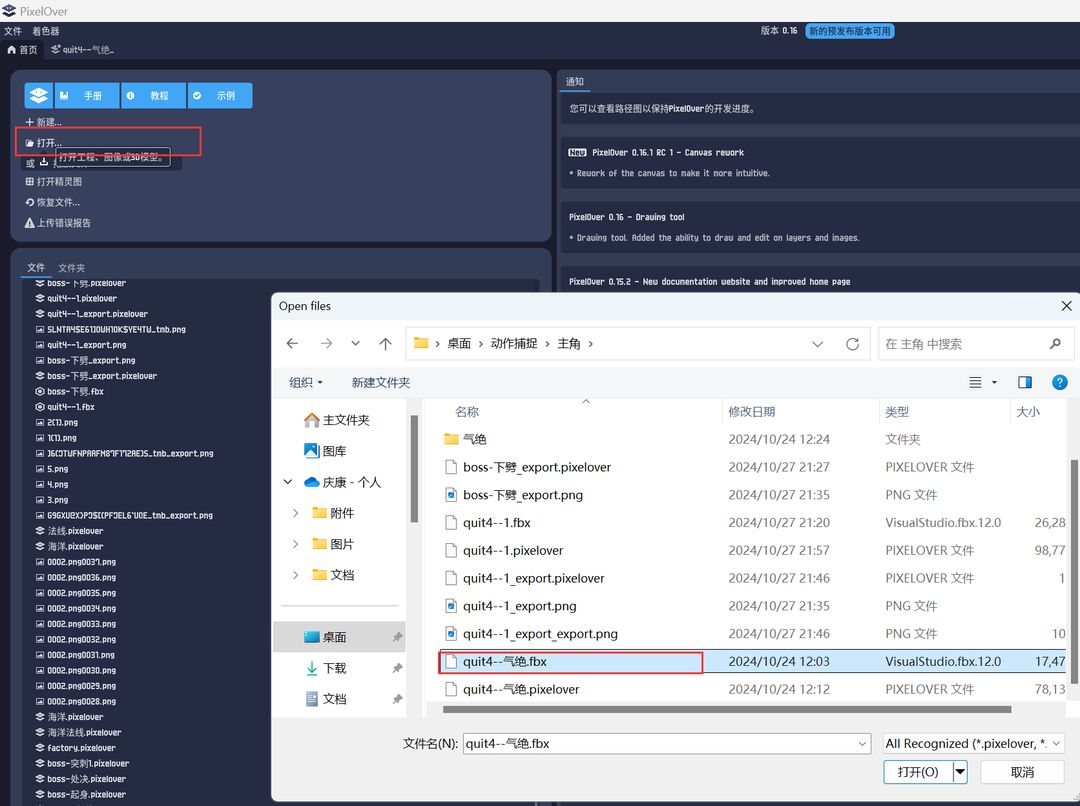Click 打开(O) button
The height and width of the screenshot is (806, 1080).
coord(918,772)
